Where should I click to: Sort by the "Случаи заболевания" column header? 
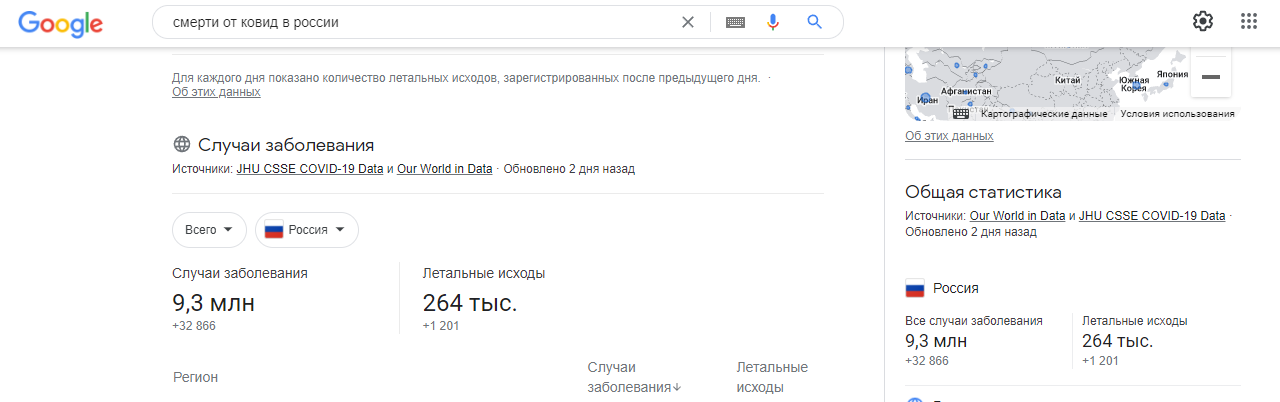[632, 377]
